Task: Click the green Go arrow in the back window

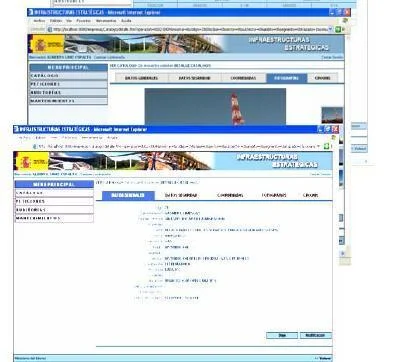Action: pyautogui.click(x=338, y=29)
